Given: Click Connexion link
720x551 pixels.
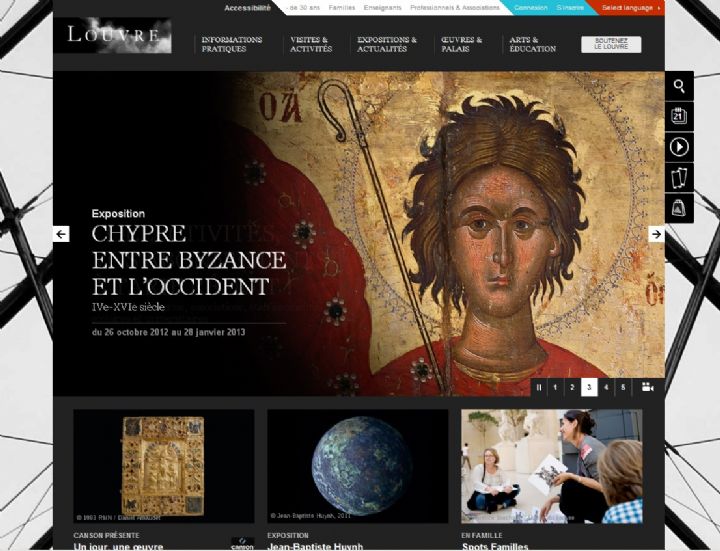Looking at the screenshot, I should coord(531,8).
